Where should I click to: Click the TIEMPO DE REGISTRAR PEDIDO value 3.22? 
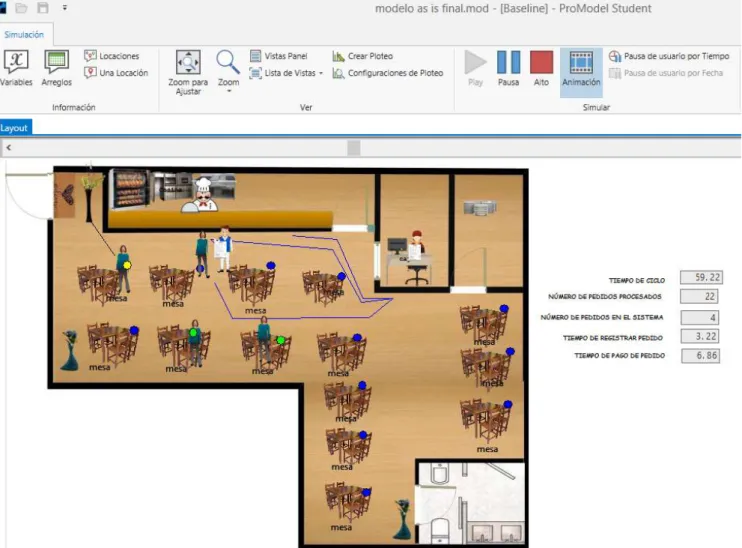(x=700, y=336)
